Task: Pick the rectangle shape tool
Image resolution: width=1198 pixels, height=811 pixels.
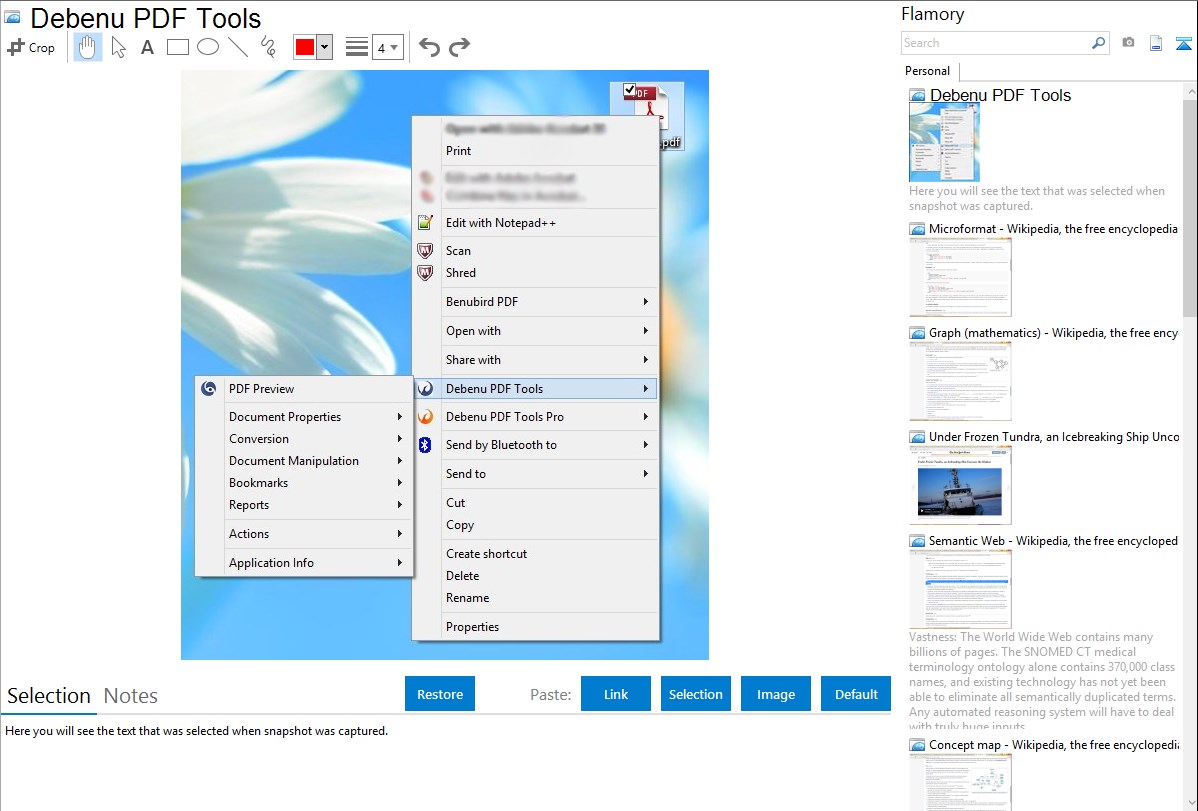Action: tap(177, 47)
